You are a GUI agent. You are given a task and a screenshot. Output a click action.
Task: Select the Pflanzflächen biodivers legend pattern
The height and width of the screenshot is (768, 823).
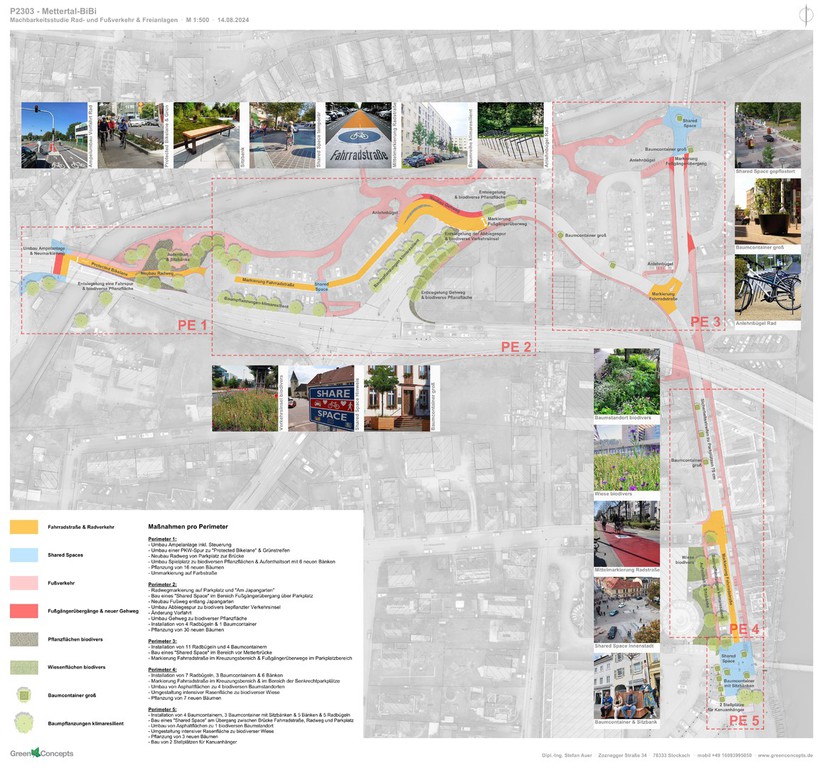tap(25, 638)
